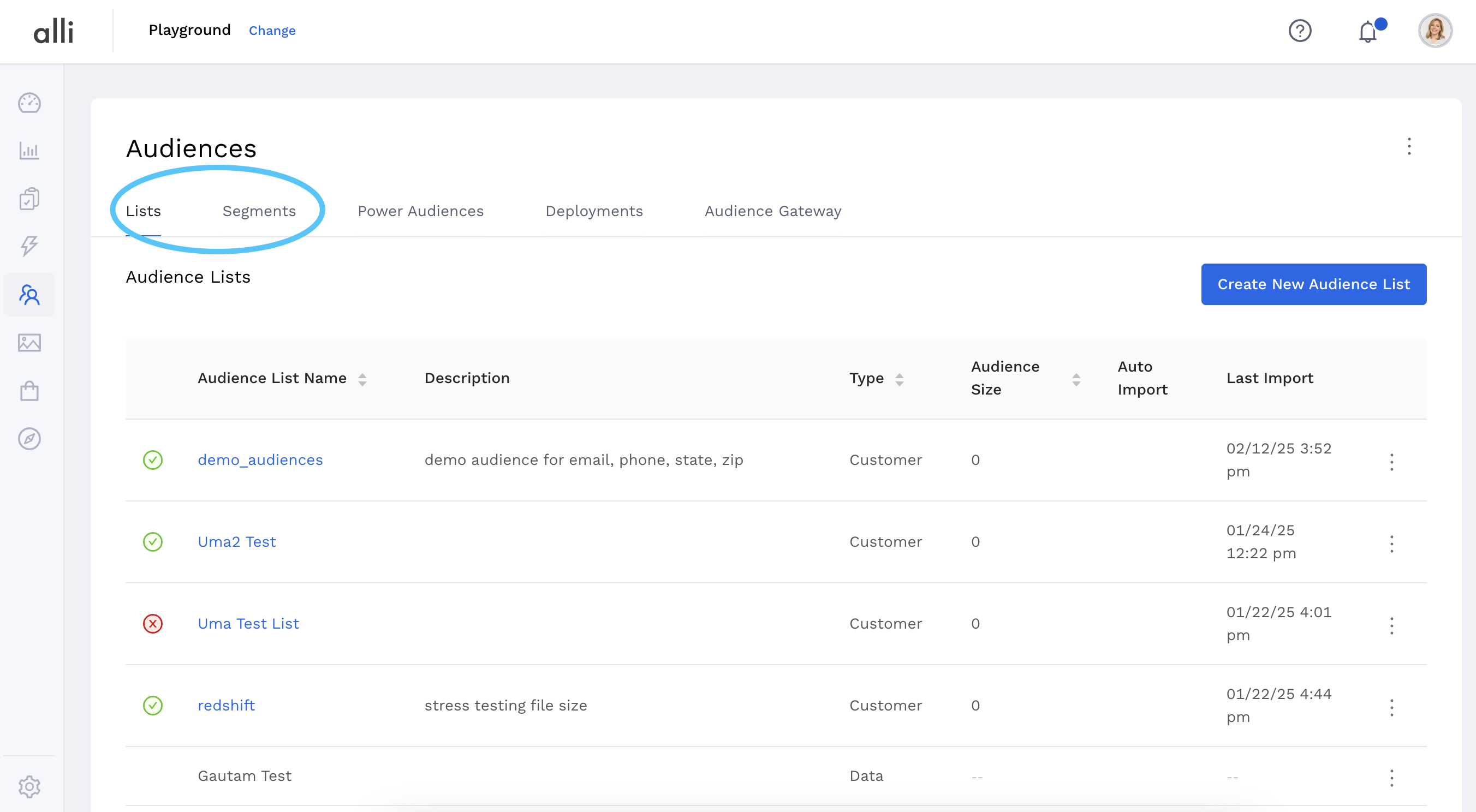Click the notification bell icon
The image size is (1476, 812).
[1368, 32]
